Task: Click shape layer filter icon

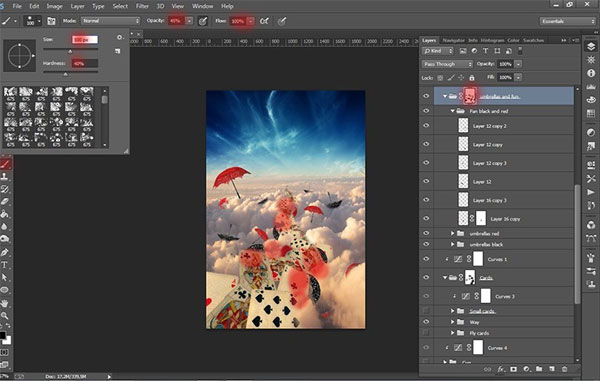Action: tap(497, 51)
